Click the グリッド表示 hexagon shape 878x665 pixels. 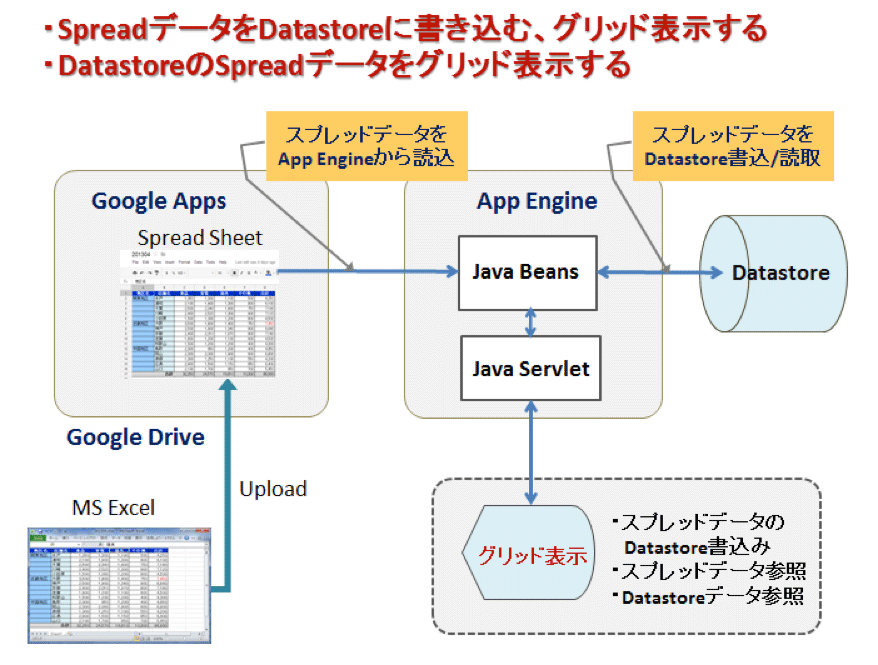[528, 552]
